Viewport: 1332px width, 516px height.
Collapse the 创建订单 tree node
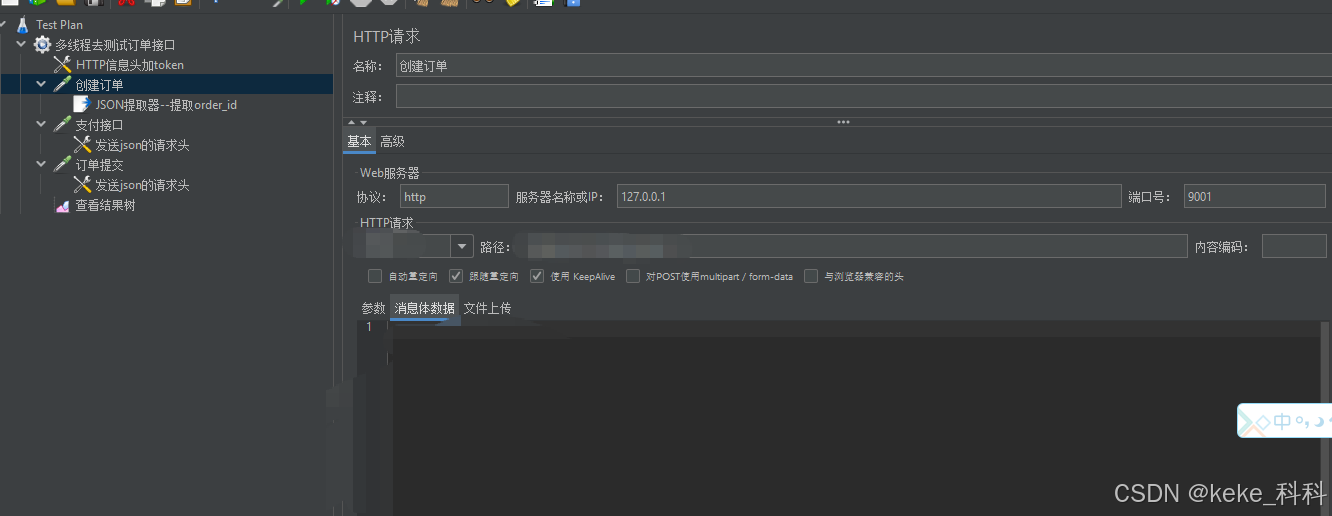[x=41, y=85]
